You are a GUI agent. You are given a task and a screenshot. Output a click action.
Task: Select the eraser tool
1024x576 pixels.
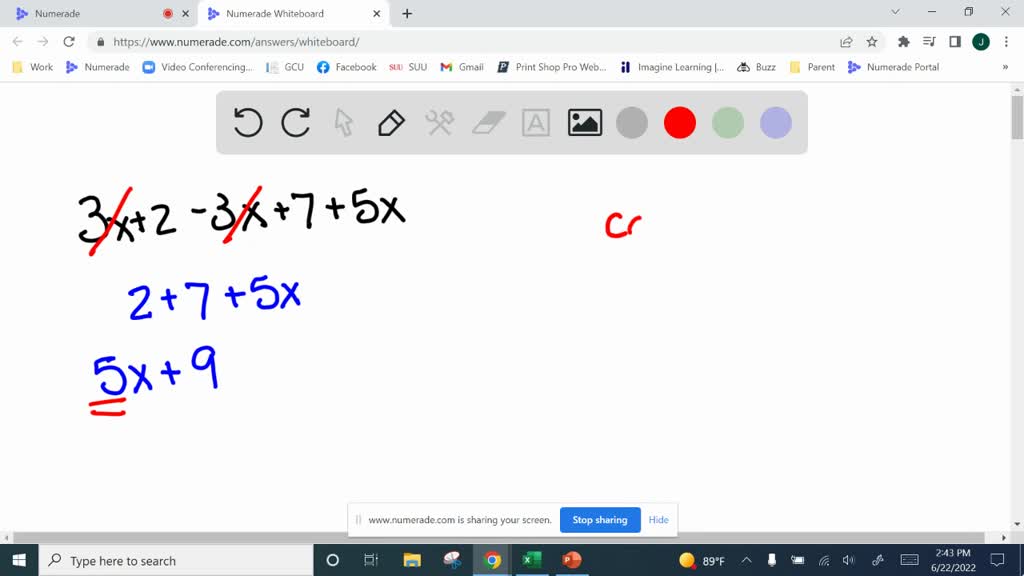(x=487, y=122)
